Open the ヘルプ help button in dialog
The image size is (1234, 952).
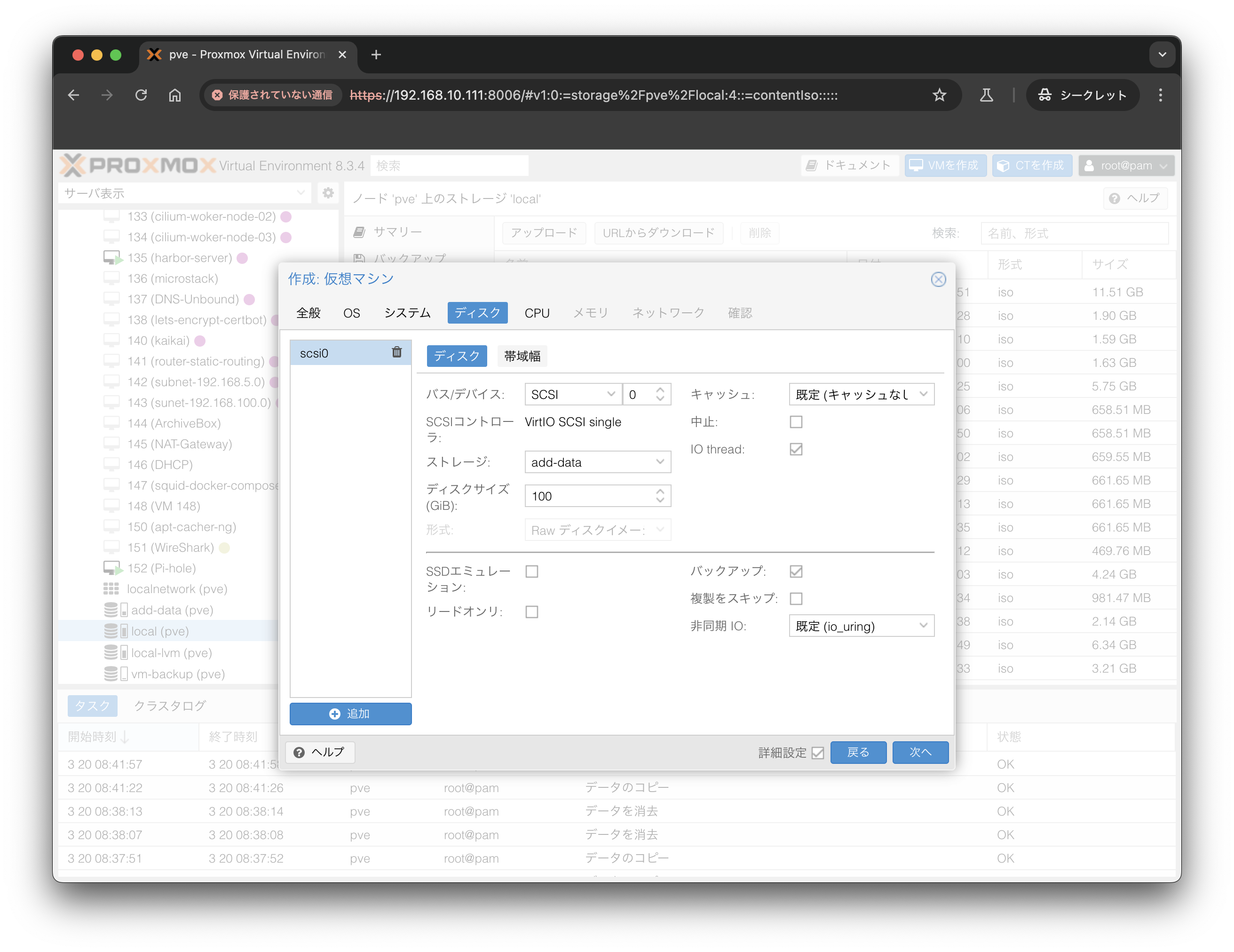pos(320,752)
